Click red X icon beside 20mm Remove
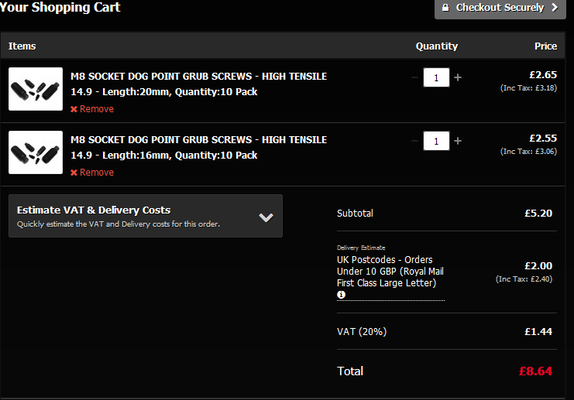 point(74,109)
